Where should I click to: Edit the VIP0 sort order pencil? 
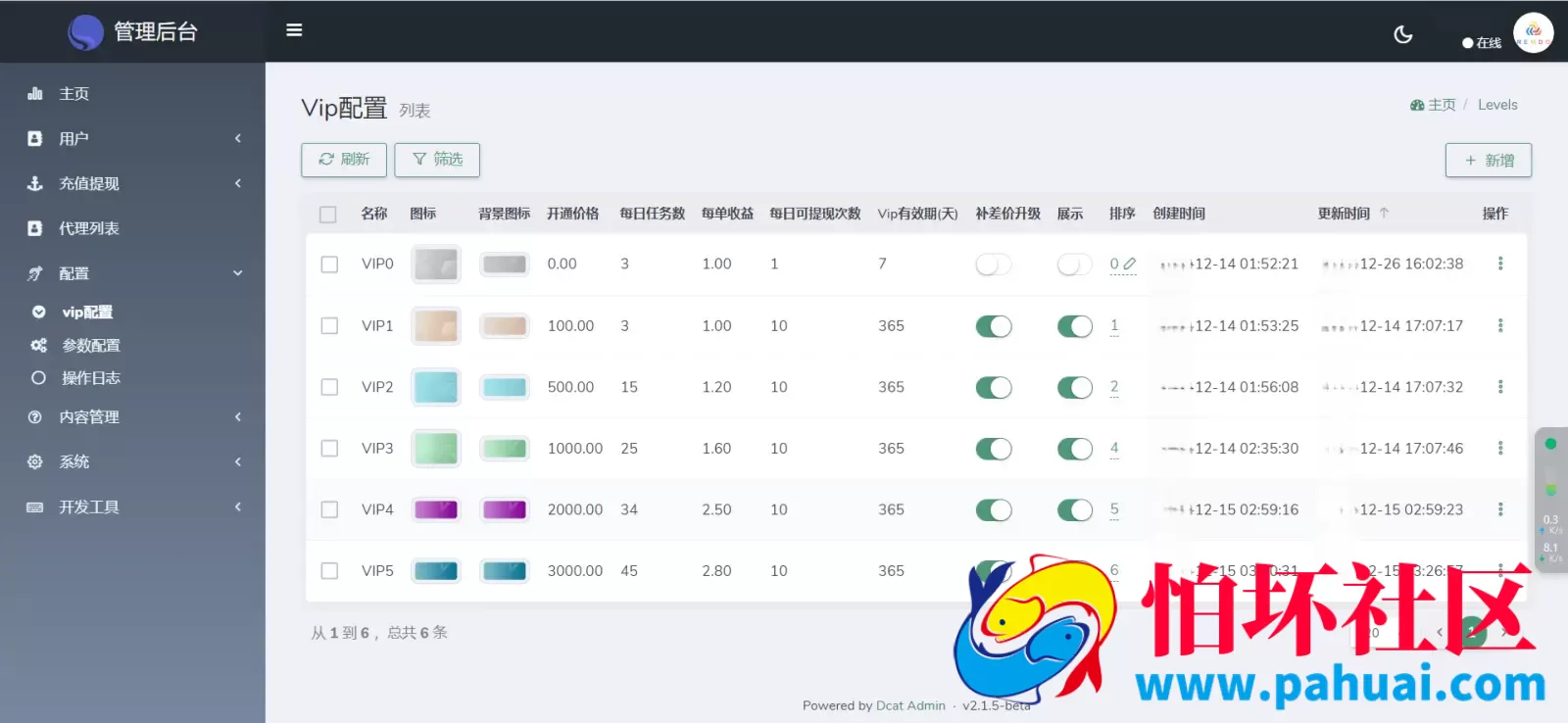click(x=1130, y=264)
